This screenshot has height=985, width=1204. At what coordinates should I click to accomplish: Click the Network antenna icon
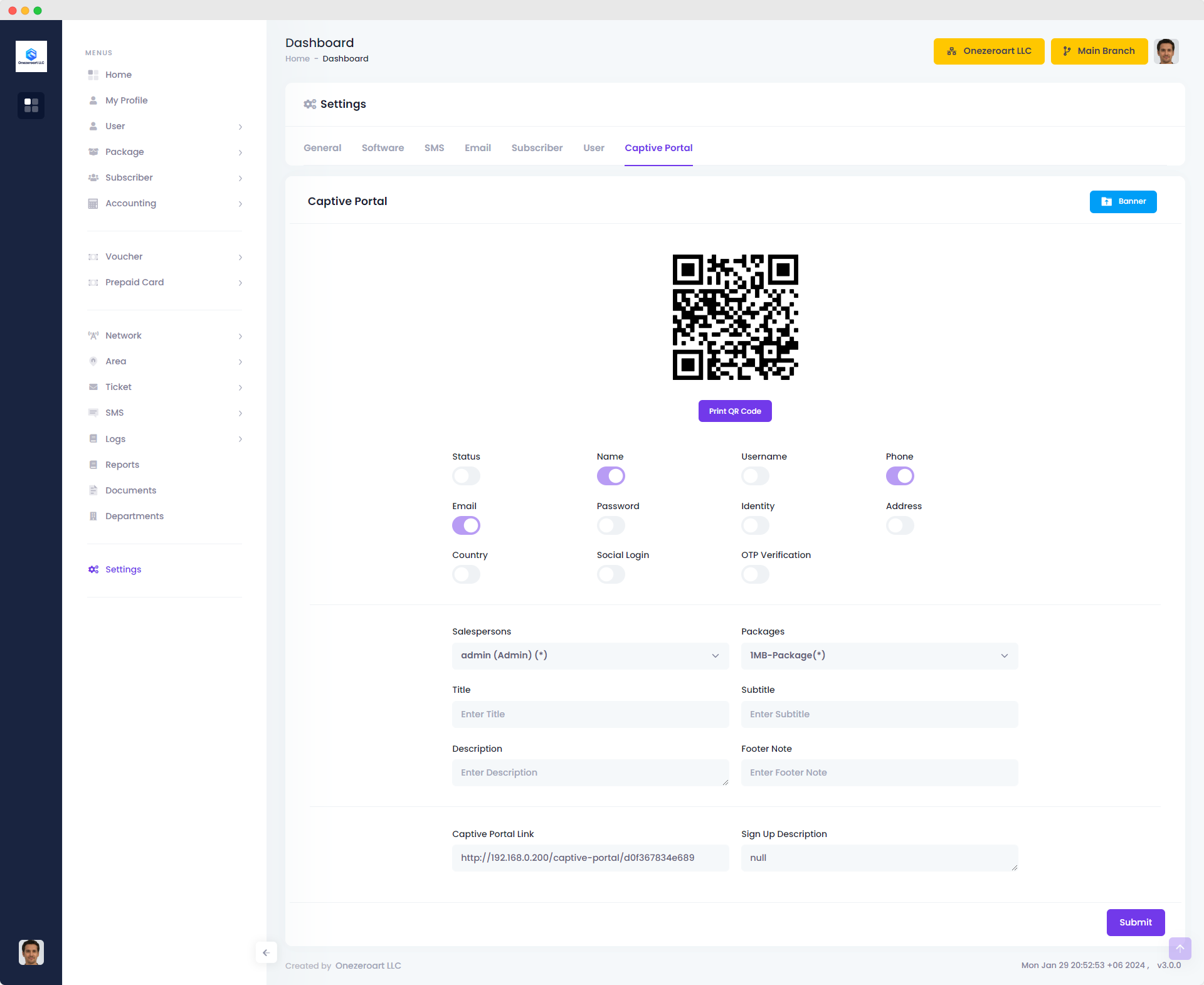(93, 335)
